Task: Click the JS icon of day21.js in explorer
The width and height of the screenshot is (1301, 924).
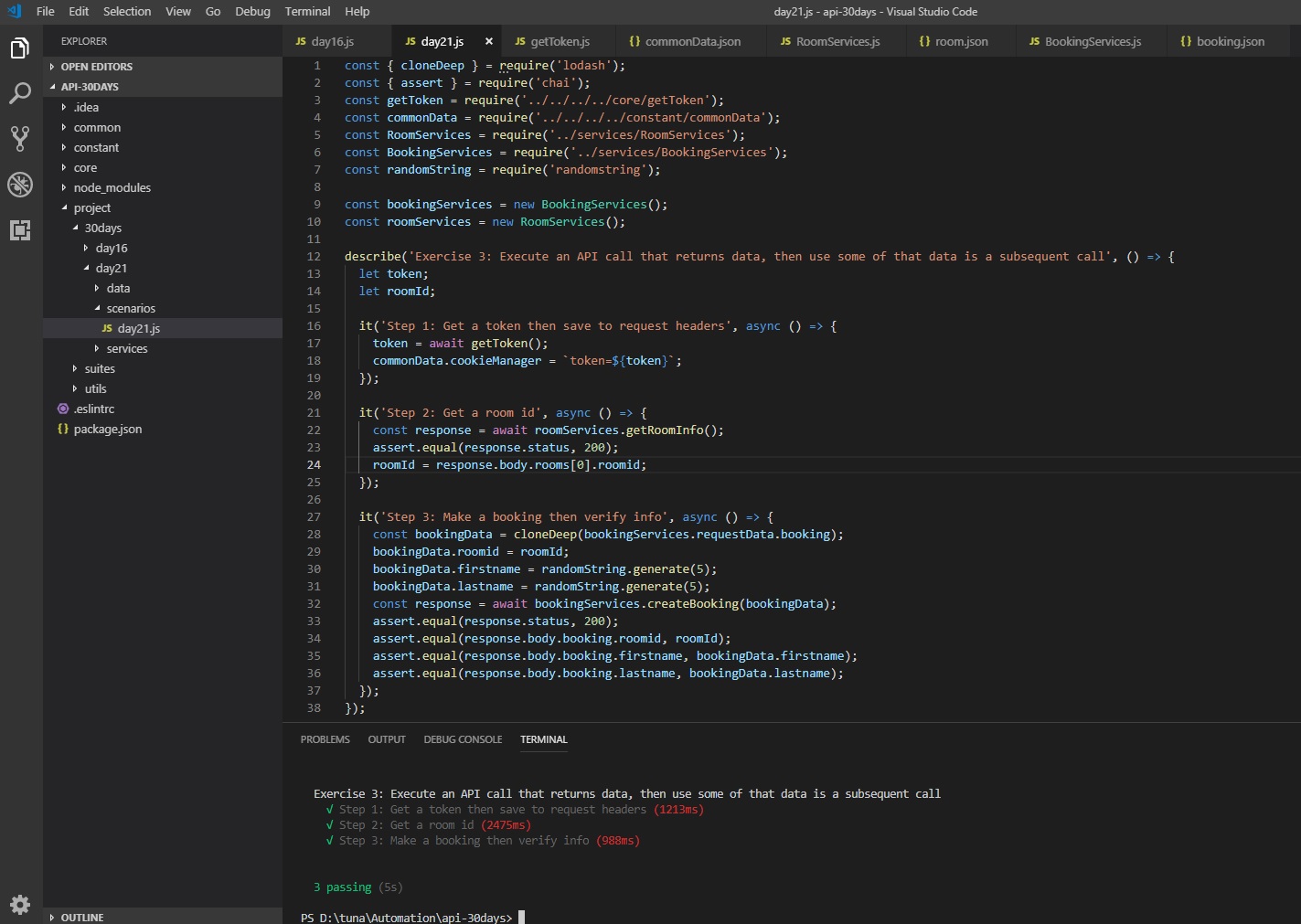Action: pos(107,328)
